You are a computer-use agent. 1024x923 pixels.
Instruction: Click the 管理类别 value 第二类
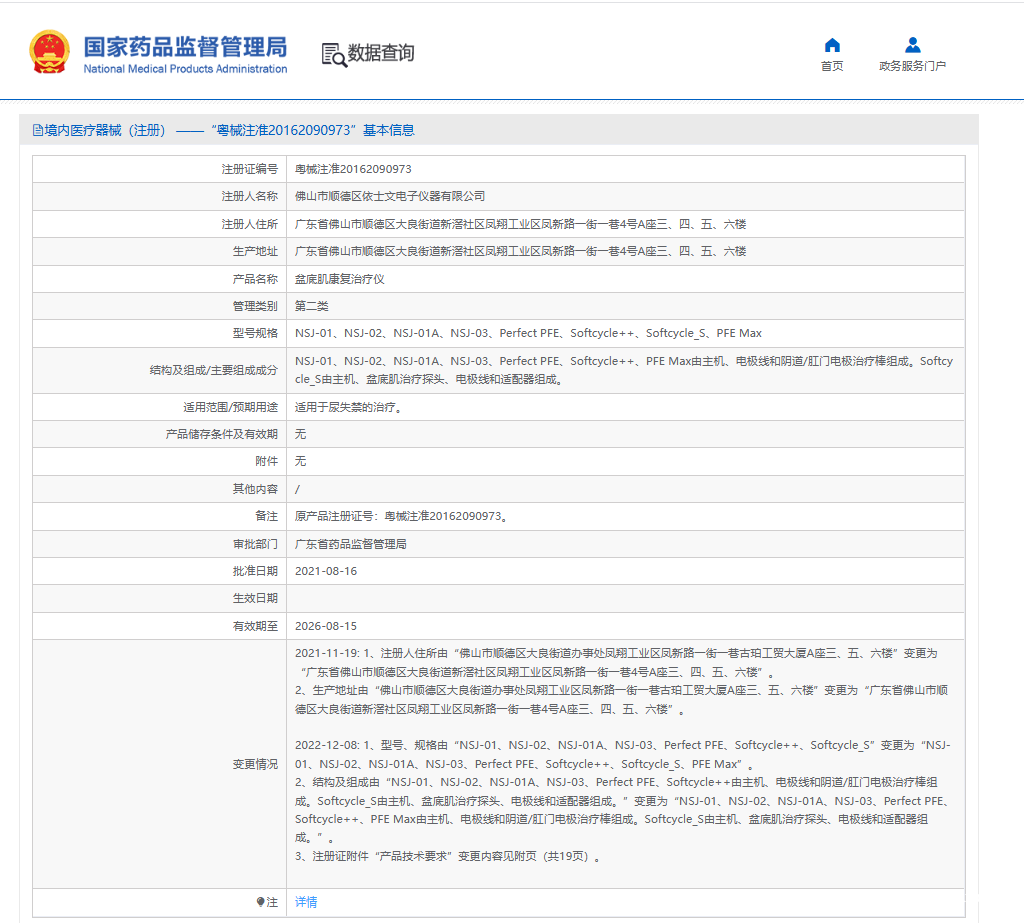312,306
